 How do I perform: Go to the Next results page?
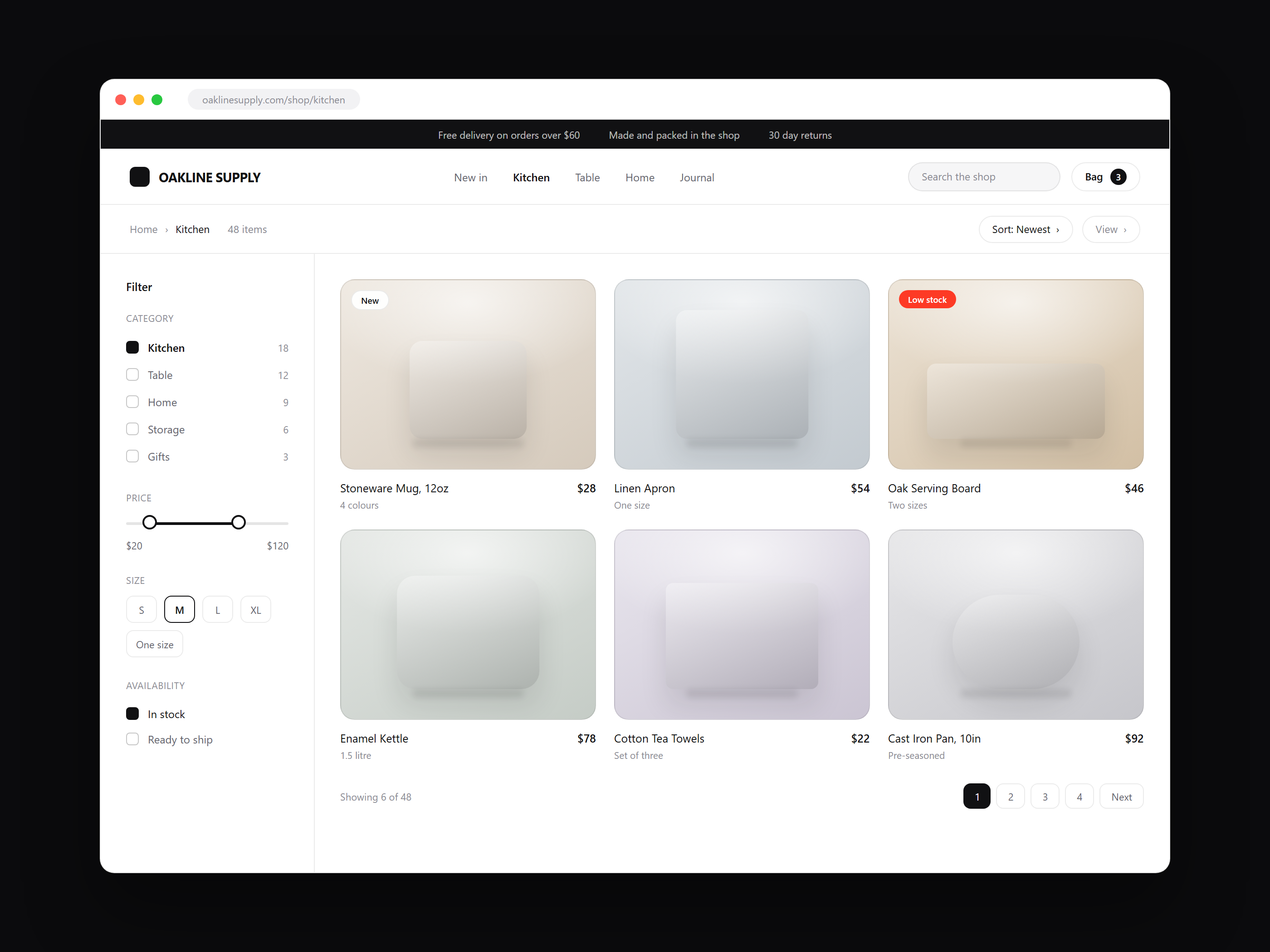tap(1121, 797)
